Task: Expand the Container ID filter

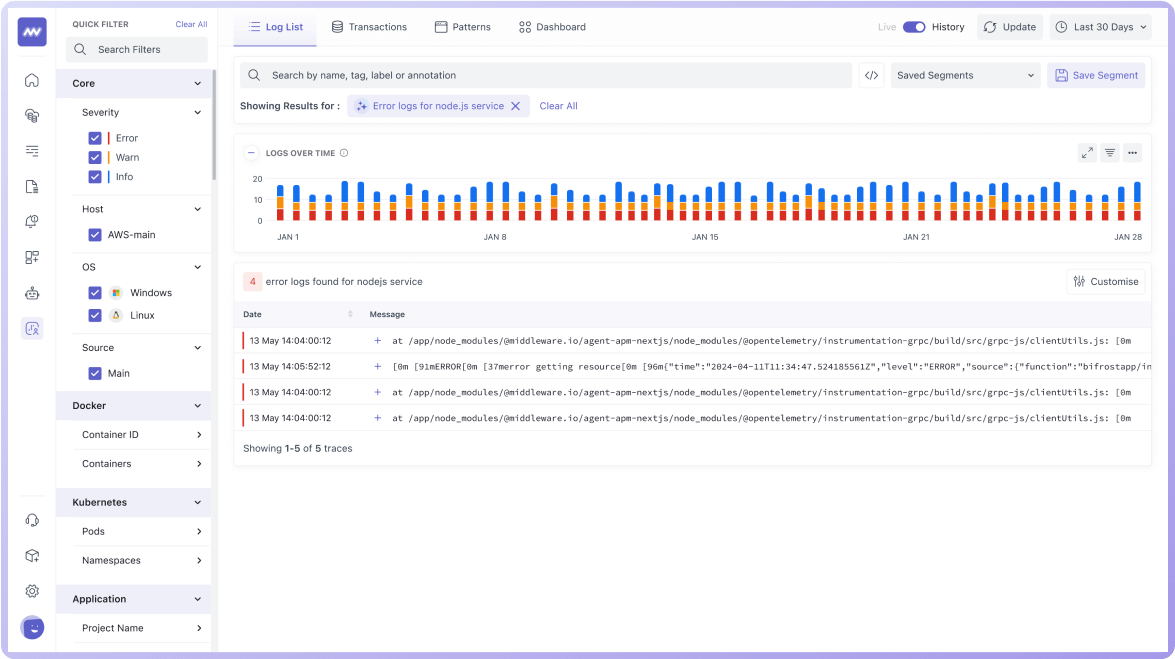Action: 140,435
